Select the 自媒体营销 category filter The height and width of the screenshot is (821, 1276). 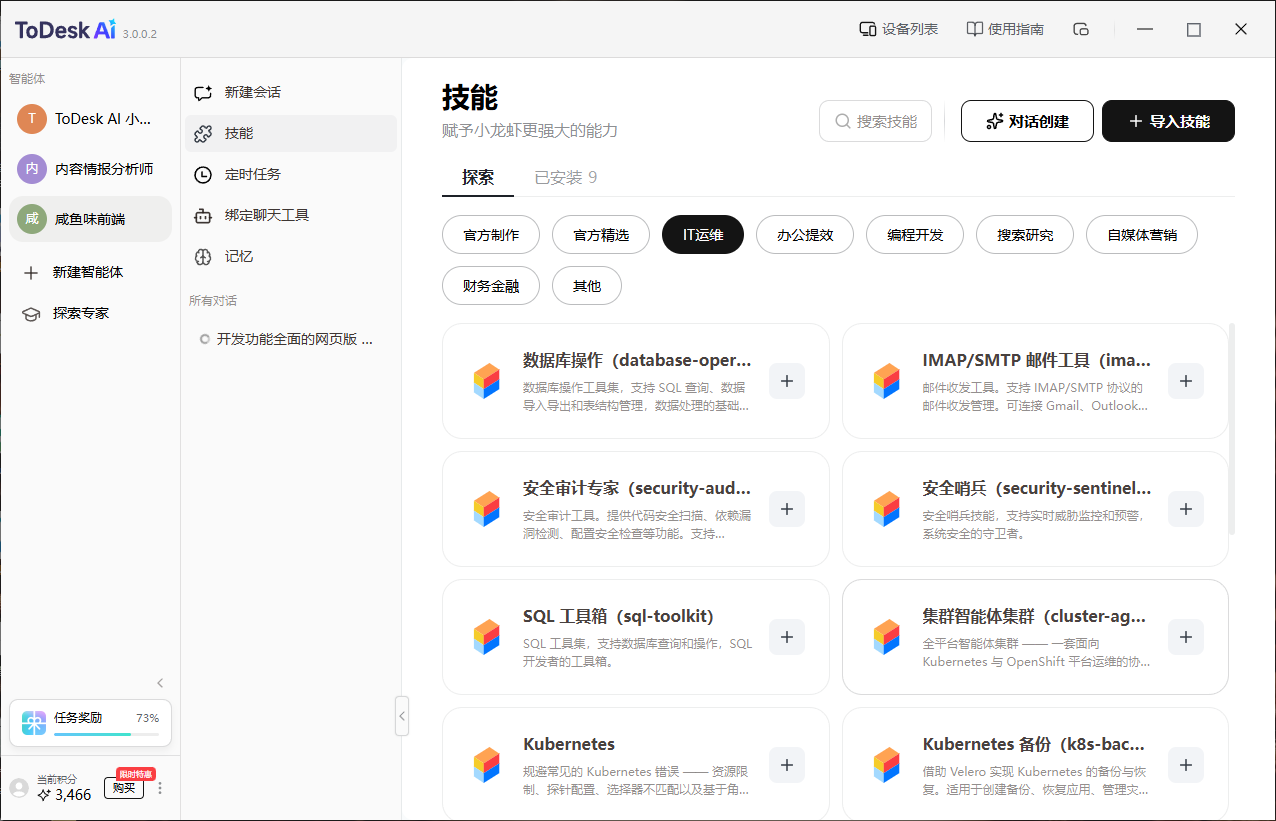pos(1142,235)
